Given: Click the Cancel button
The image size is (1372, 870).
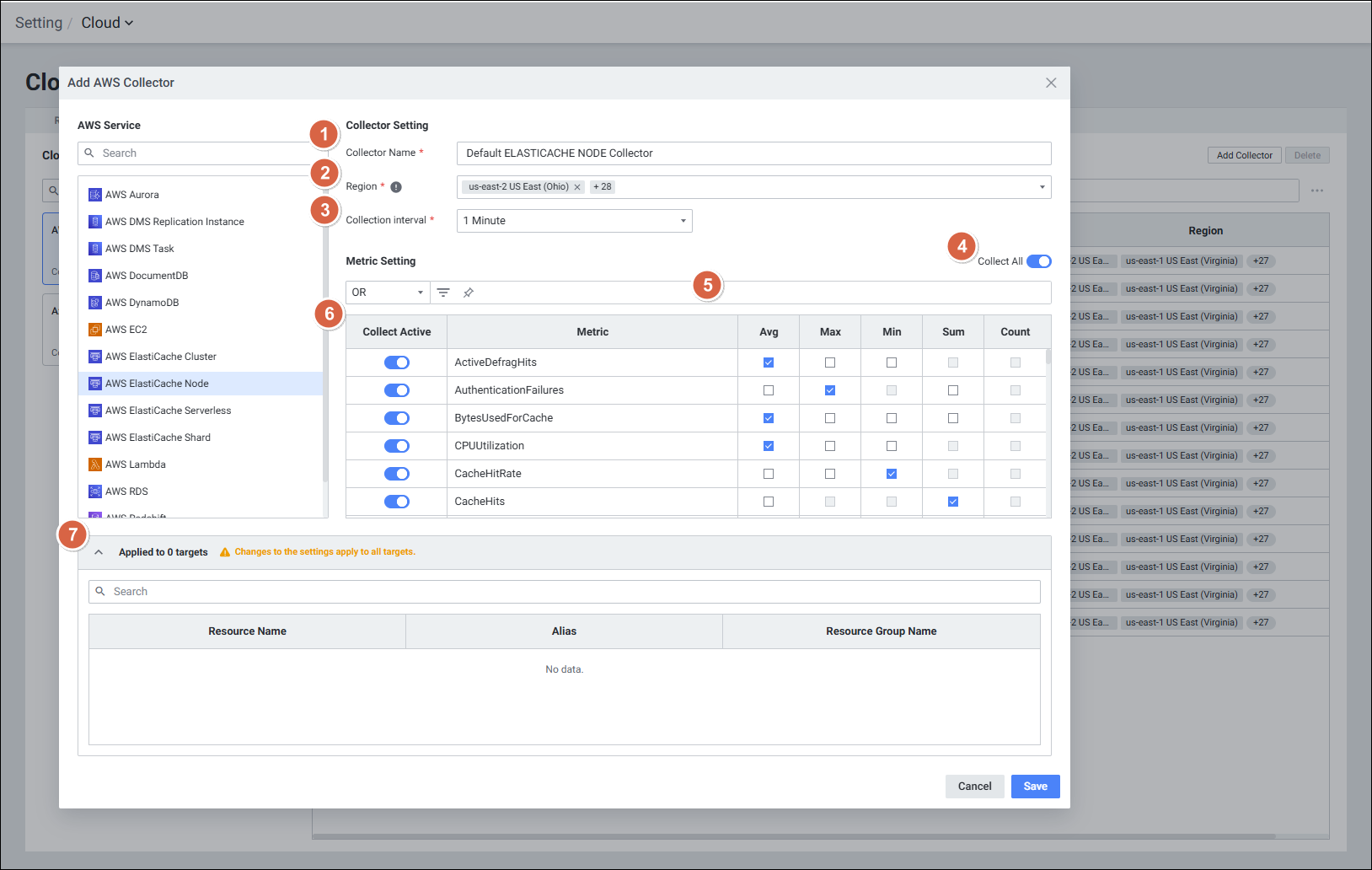Looking at the screenshot, I should click(974, 787).
